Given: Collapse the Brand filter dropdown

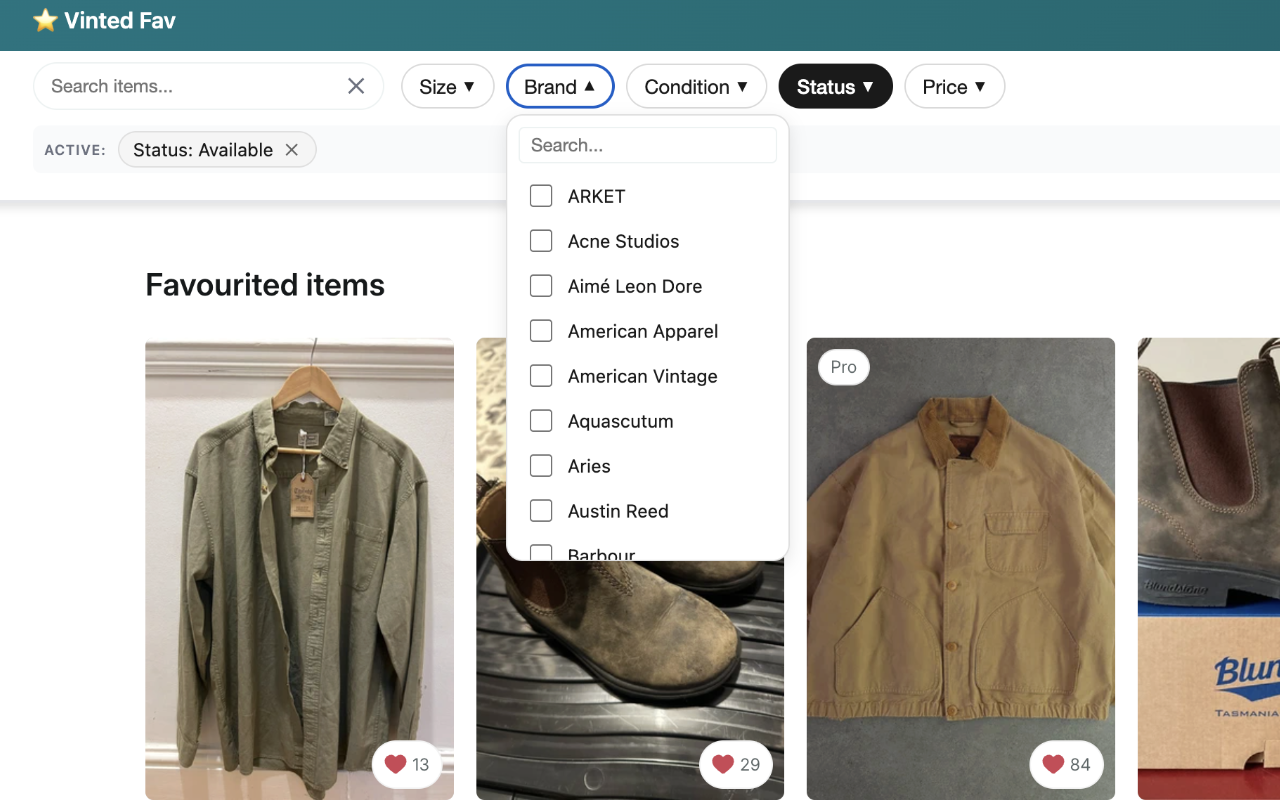Looking at the screenshot, I should 560,87.
